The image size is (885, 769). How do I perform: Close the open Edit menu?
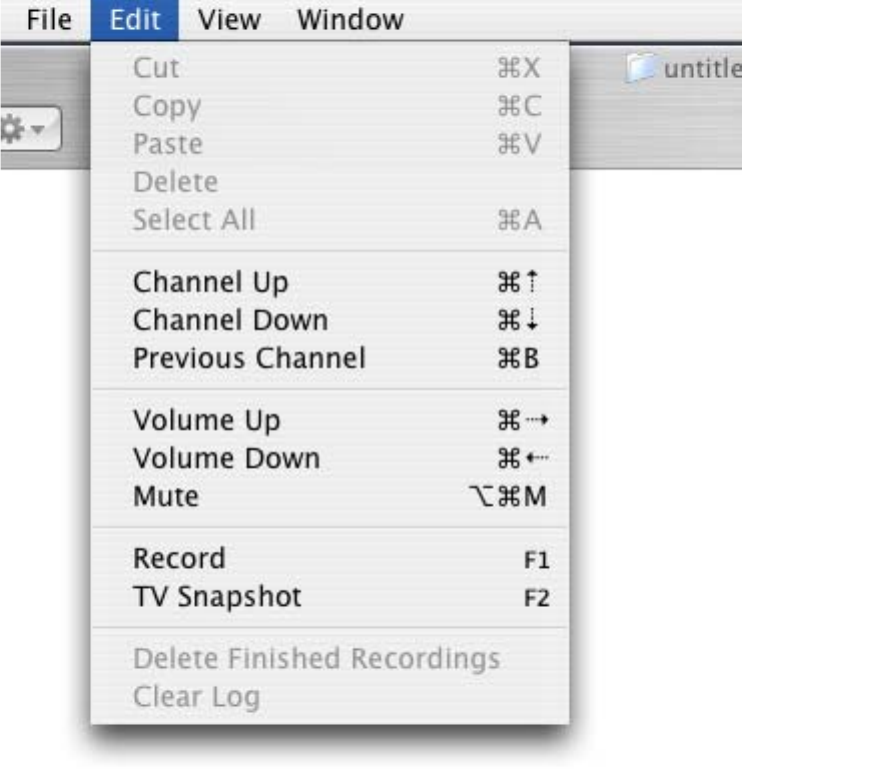pyautogui.click(x=134, y=19)
